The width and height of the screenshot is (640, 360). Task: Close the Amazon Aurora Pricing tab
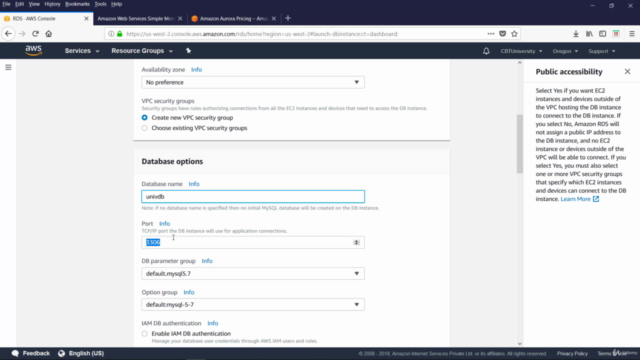click(x=274, y=18)
